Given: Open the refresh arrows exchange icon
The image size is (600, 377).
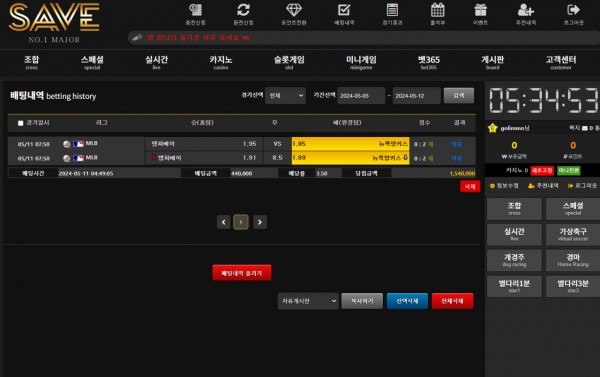Looking at the screenshot, I should pos(243,10).
